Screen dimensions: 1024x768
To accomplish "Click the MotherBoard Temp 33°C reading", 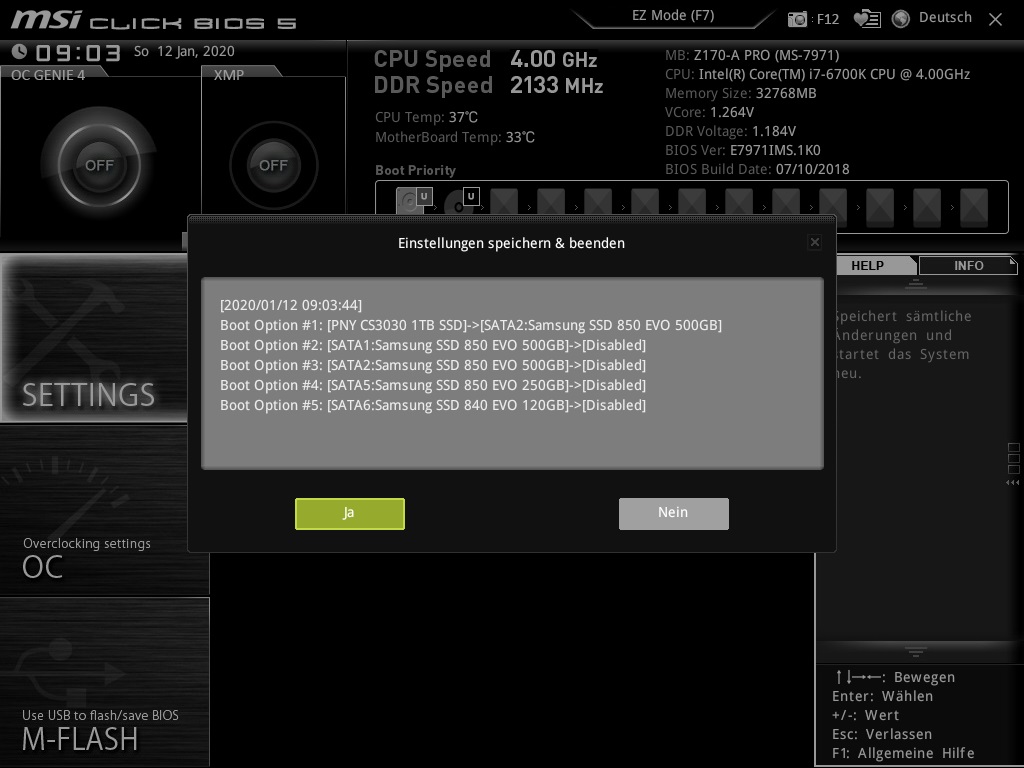I will [455, 137].
